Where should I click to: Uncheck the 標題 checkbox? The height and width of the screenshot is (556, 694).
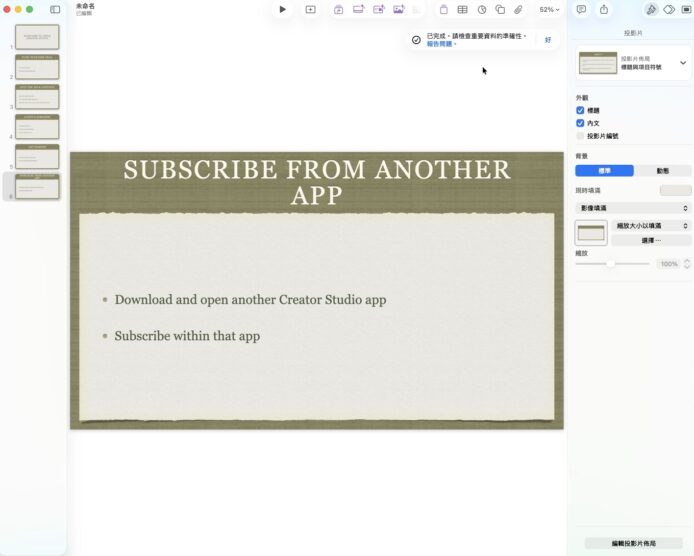coord(580,110)
